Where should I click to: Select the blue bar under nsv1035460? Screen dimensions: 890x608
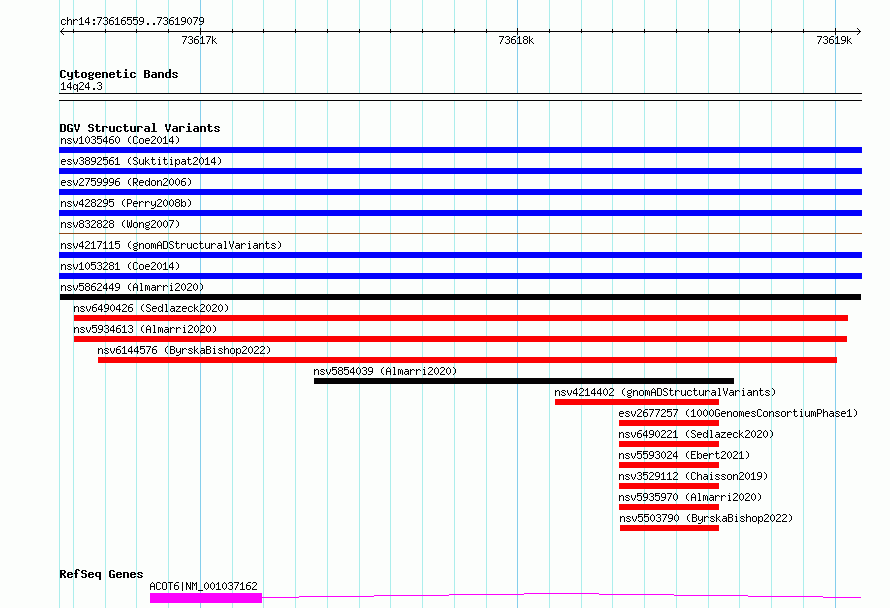tap(460, 150)
